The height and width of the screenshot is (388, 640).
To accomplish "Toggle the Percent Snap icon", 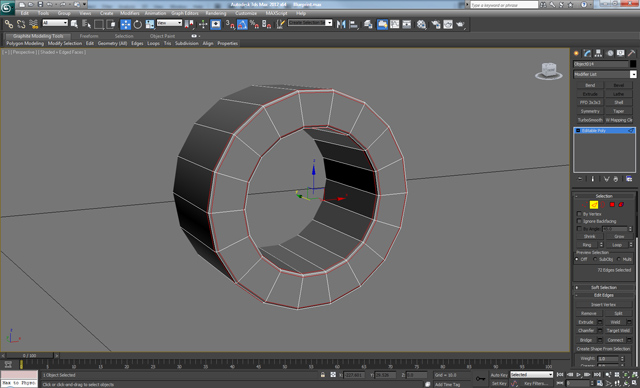I will click(x=254, y=24).
